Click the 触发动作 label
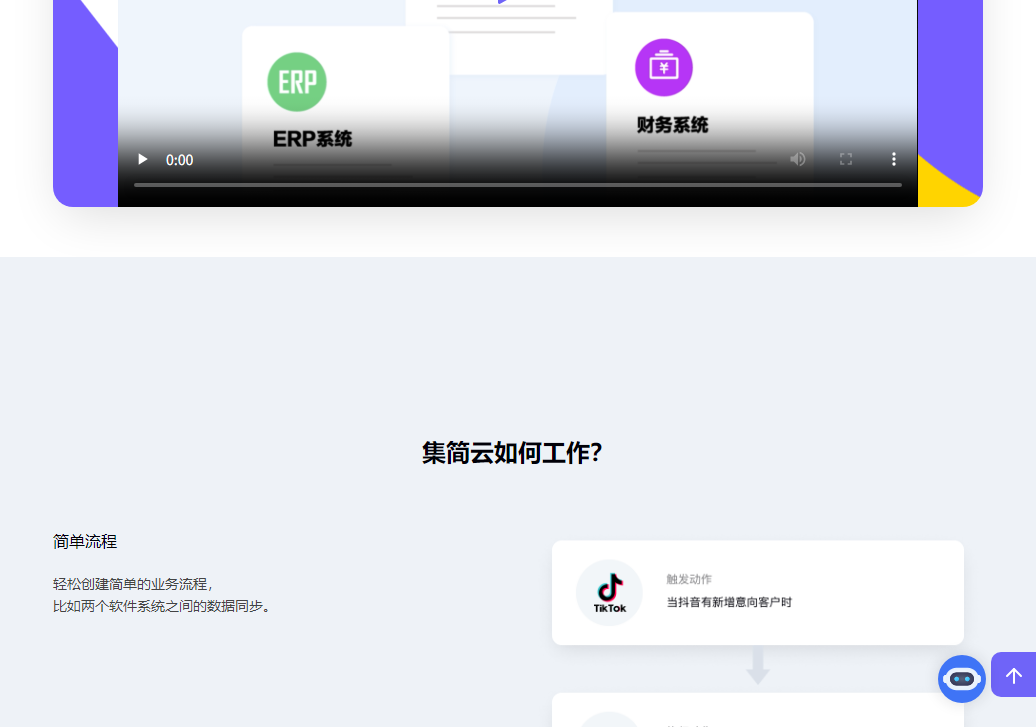This screenshot has height=727, width=1036. click(688, 579)
